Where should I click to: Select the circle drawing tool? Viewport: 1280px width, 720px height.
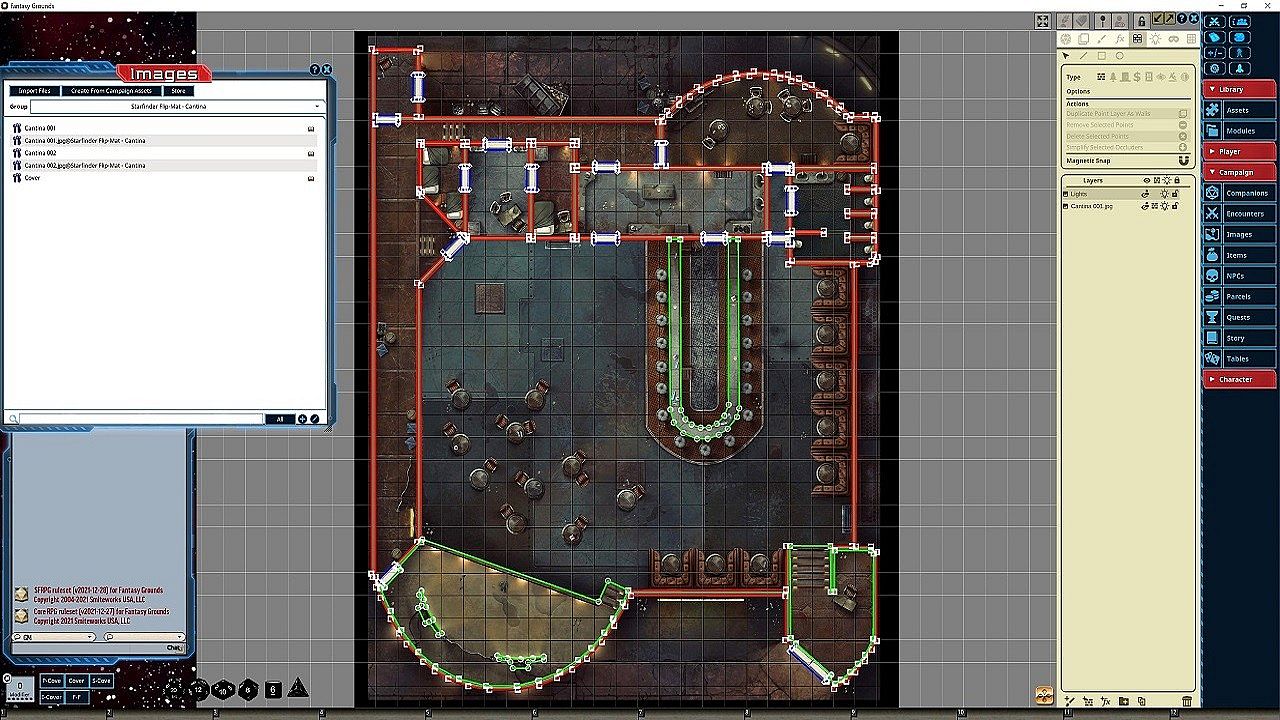click(1120, 56)
